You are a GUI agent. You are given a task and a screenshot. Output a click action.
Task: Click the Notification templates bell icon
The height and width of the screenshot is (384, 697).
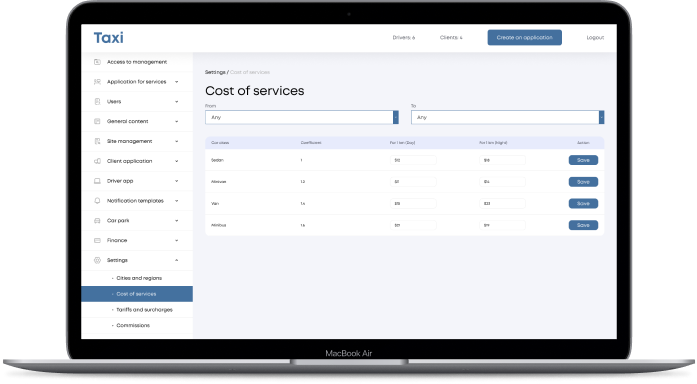[x=97, y=200]
